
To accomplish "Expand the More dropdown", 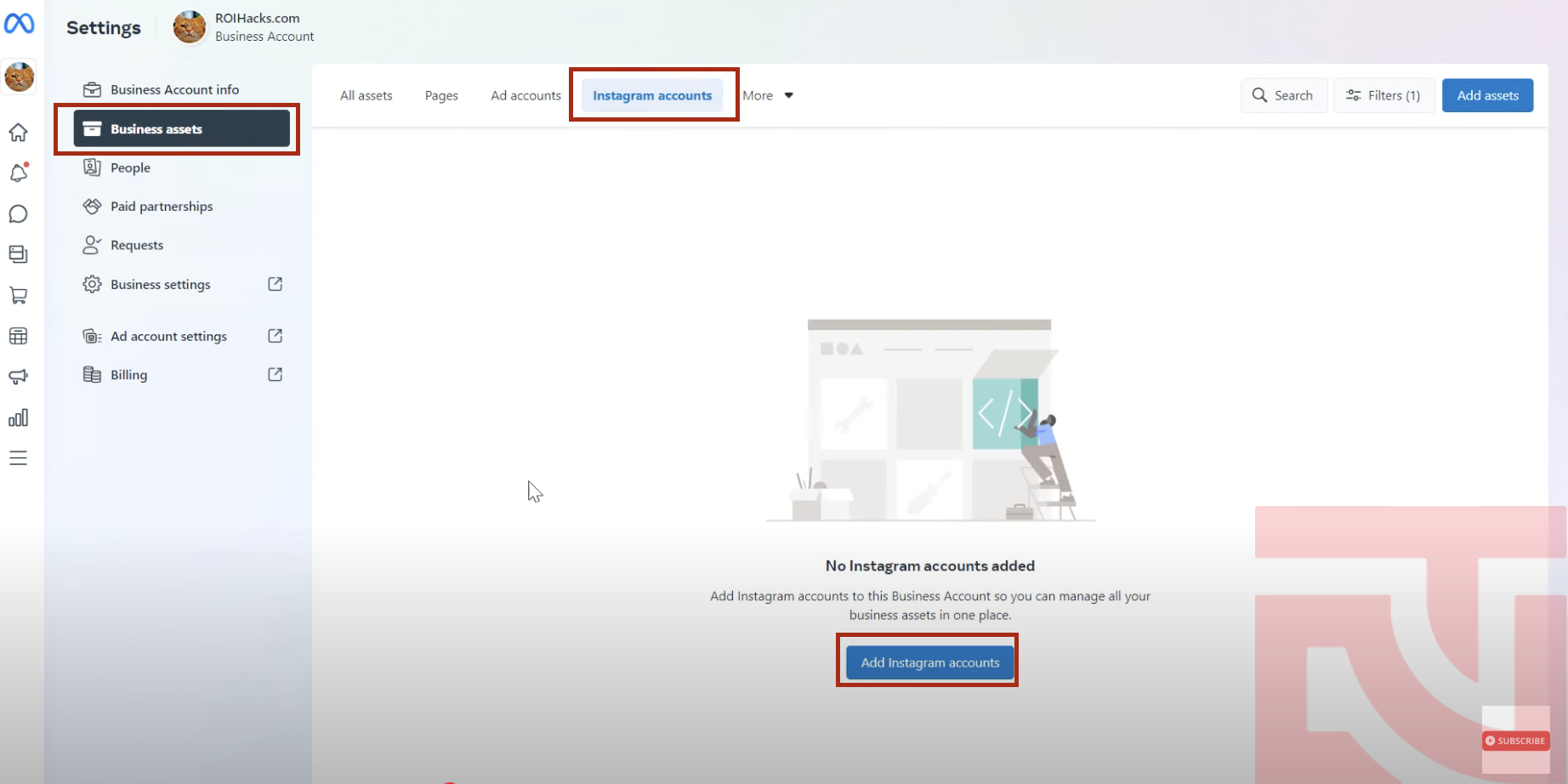I will click(x=767, y=95).
